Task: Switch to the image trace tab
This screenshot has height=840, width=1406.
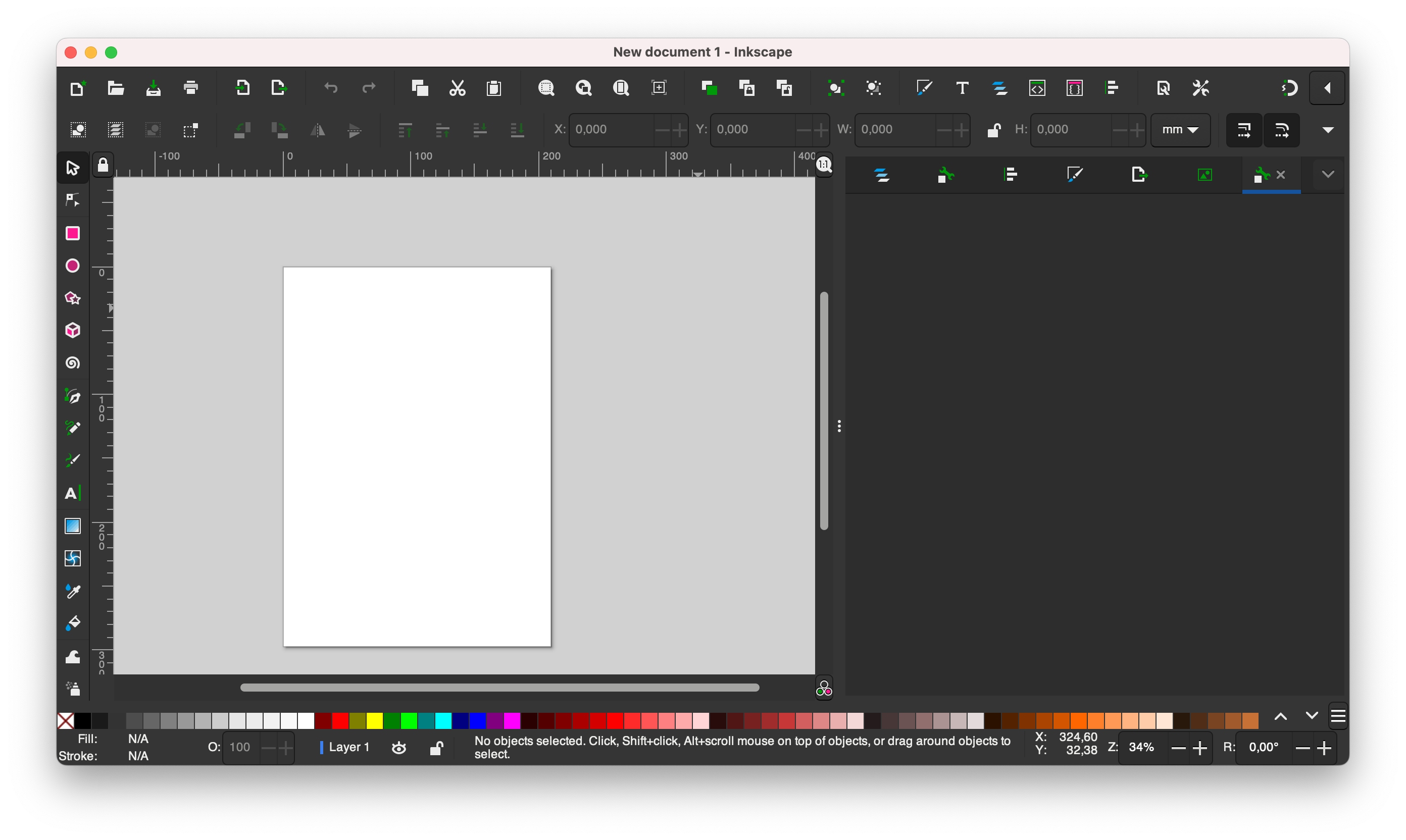Action: pyautogui.click(x=1204, y=174)
